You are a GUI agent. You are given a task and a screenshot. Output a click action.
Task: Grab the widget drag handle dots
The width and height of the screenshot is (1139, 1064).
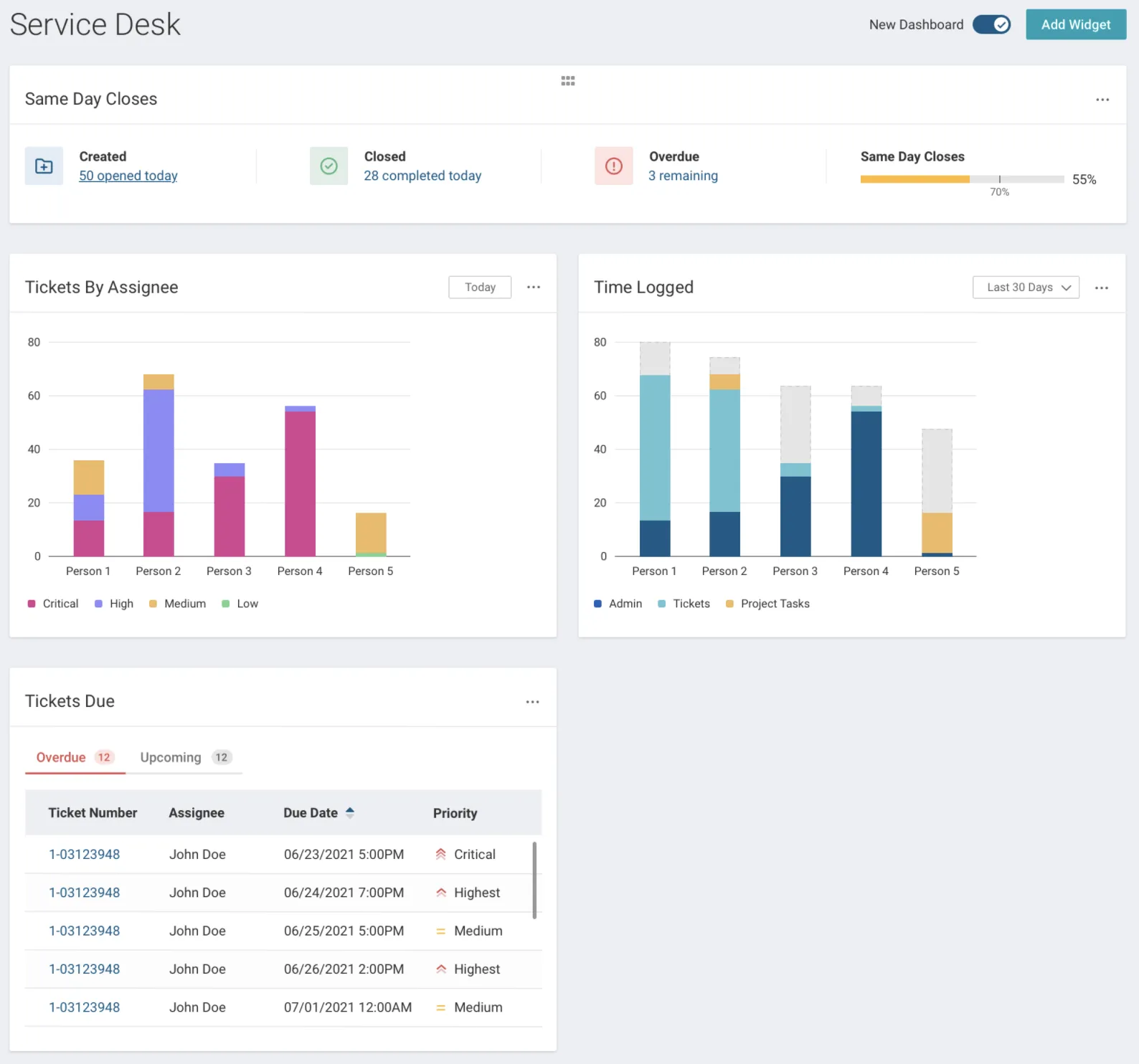(x=567, y=81)
